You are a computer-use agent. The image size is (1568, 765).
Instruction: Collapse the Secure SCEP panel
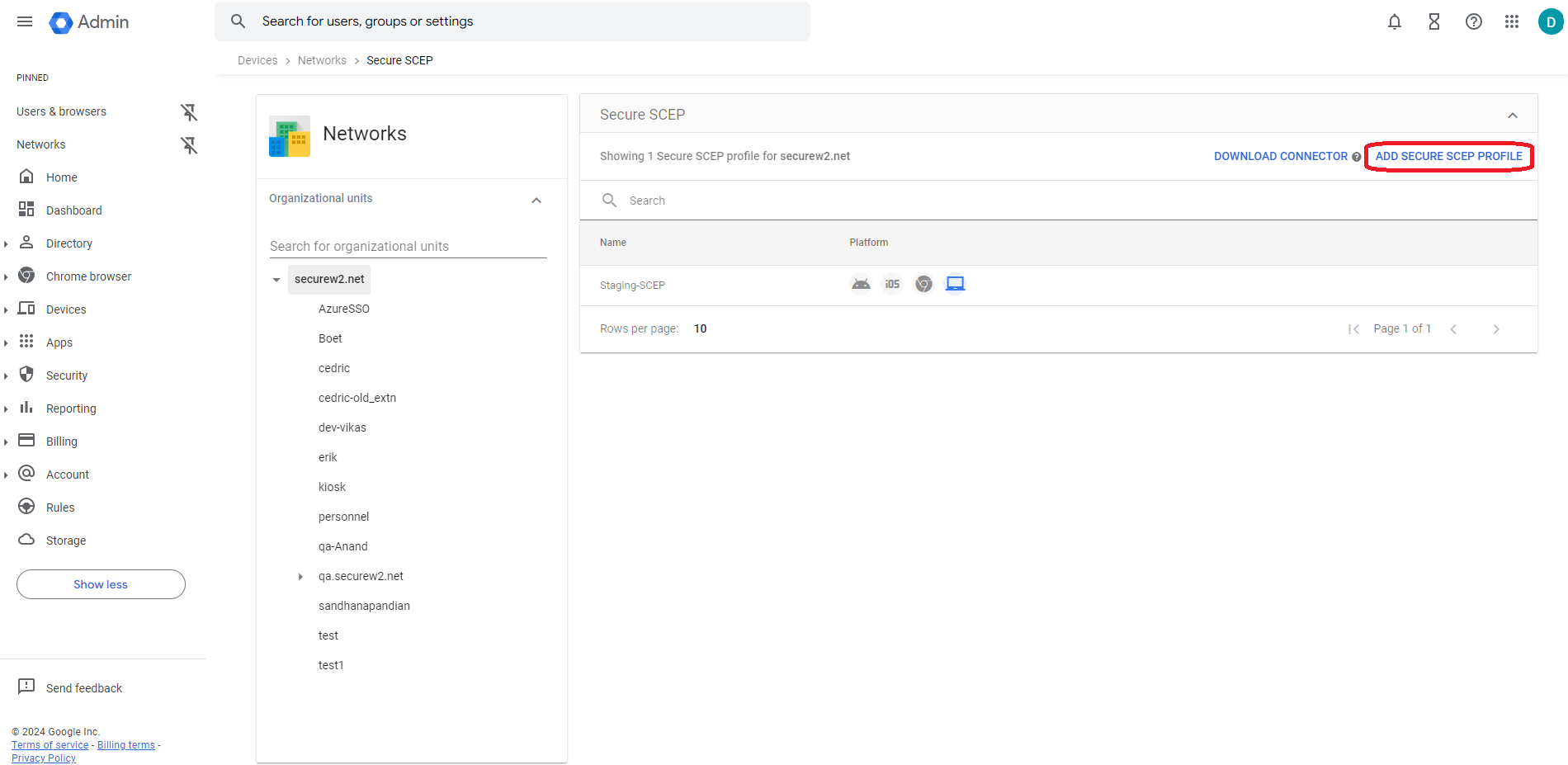pyautogui.click(x=1512, y=116)
